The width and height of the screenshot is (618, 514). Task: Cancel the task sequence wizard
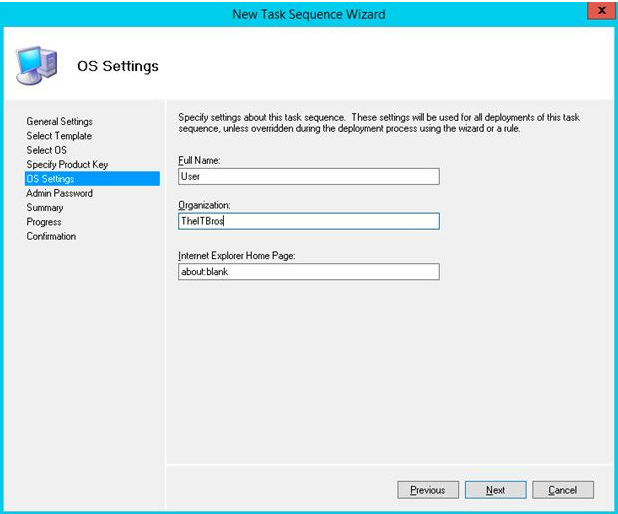coord(563,490)
